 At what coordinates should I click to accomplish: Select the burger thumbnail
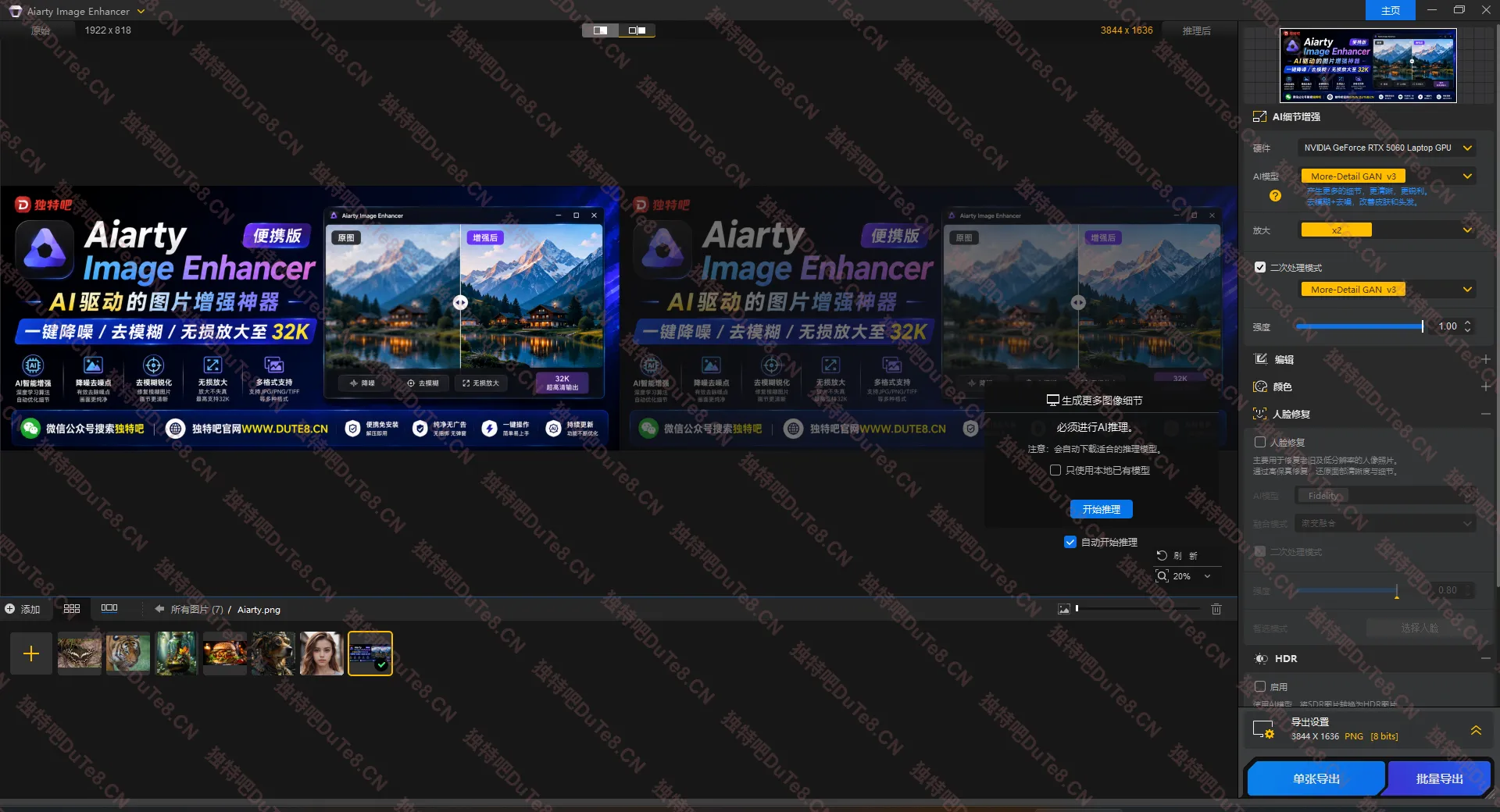click(x=225, y=654)
